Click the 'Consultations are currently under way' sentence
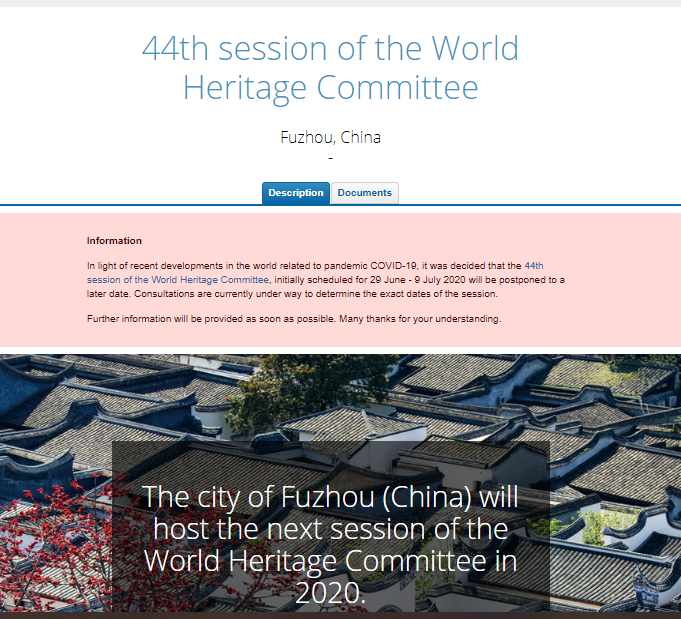 point(316,294)
